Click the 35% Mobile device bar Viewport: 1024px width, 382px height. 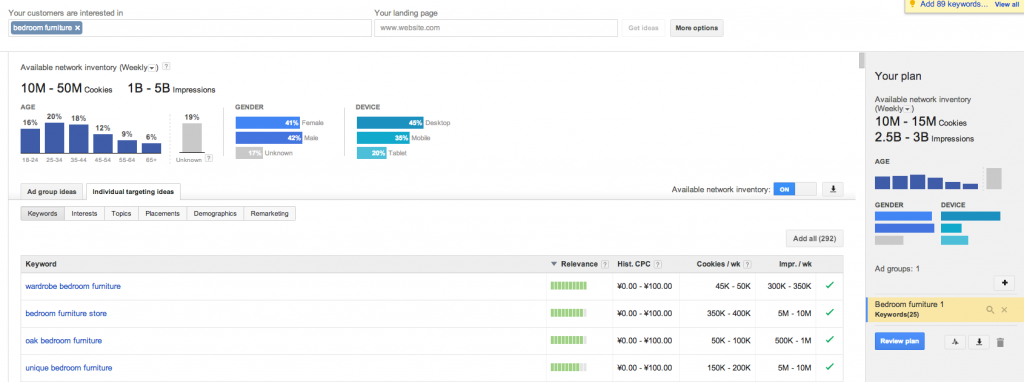pos(383,138)
